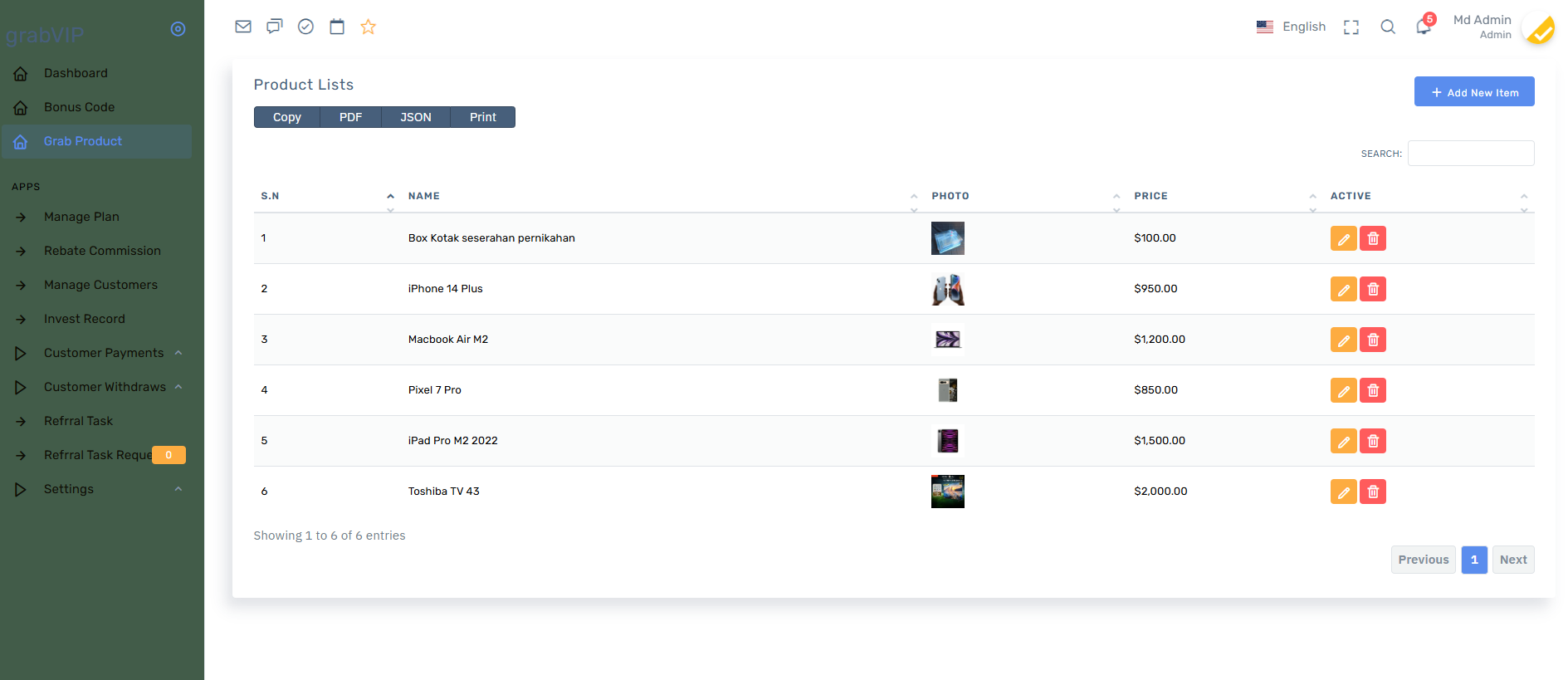Export the product list as PDF
Image resolution: width=1568 pixels, height=680 pixels.
pyautogui.click(x=350, y=117)
